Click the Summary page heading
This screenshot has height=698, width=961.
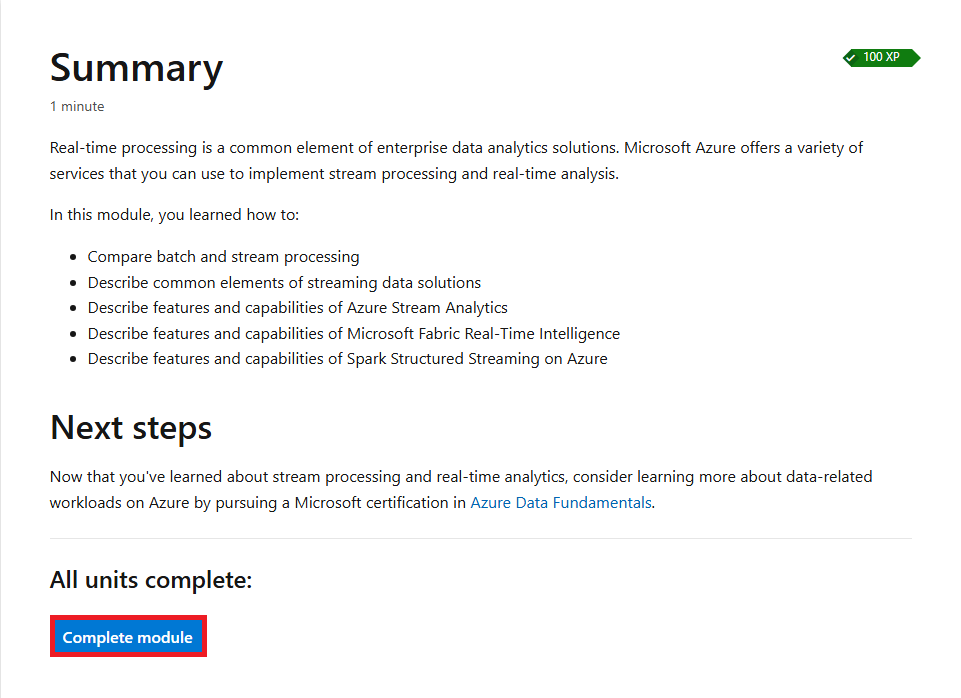(x=136, y=68)
